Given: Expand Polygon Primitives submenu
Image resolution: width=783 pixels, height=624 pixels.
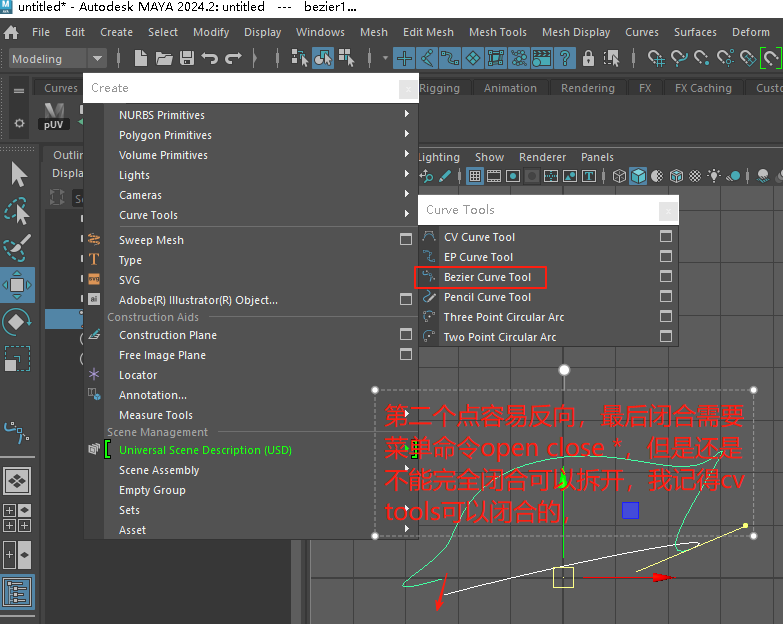Looking at the screenshot, I should 406,134.
